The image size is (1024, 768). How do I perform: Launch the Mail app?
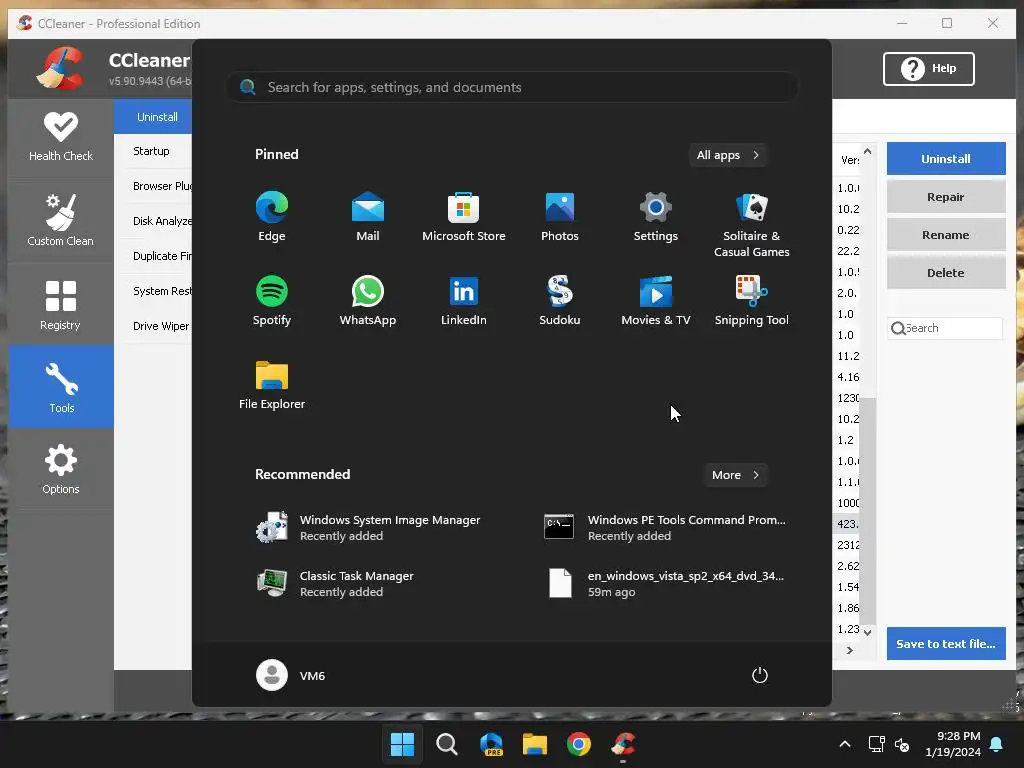point(368,217)
